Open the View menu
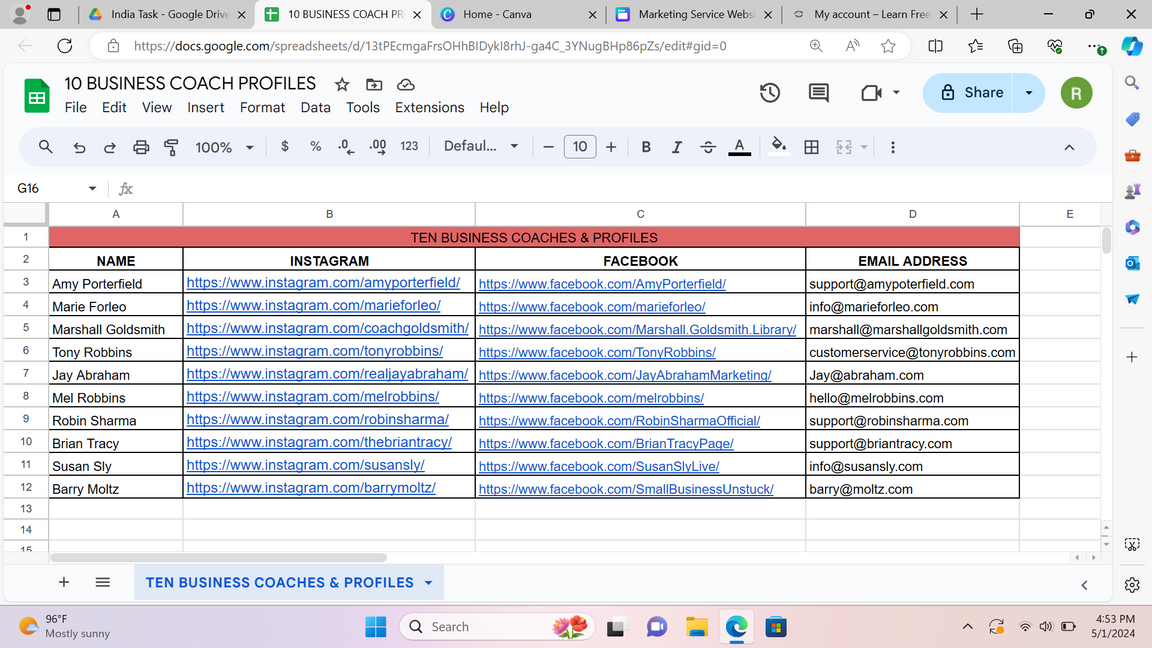 pos(156,107)
